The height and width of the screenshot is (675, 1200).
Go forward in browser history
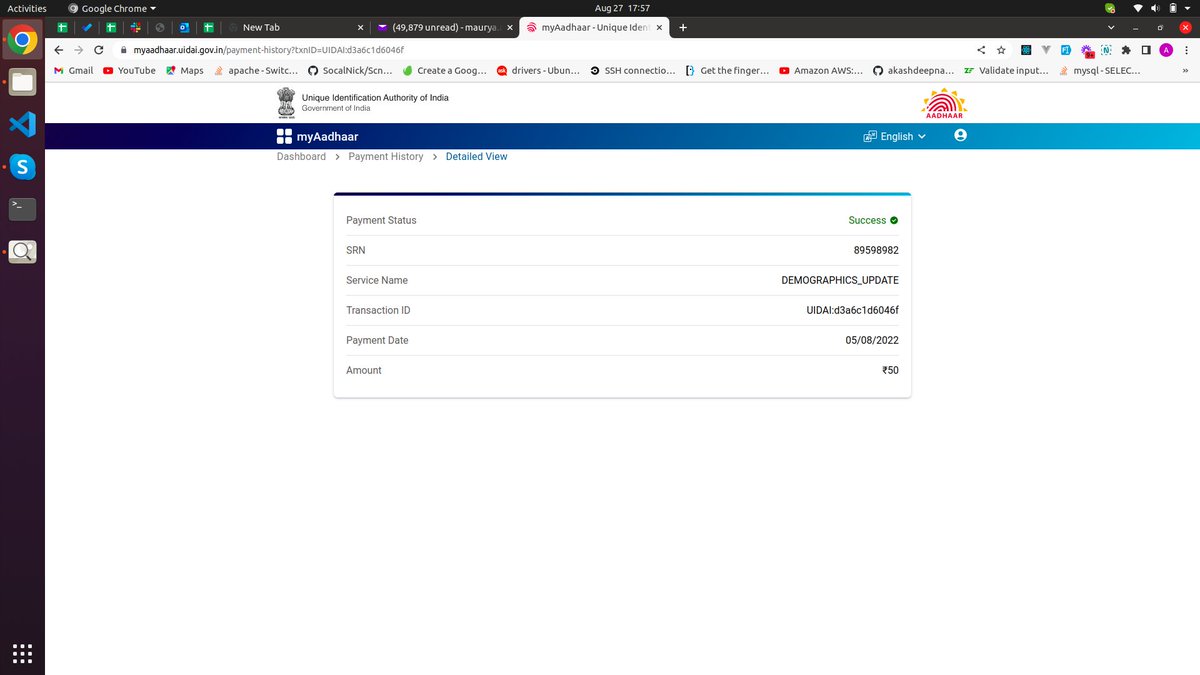coord(78,49)
